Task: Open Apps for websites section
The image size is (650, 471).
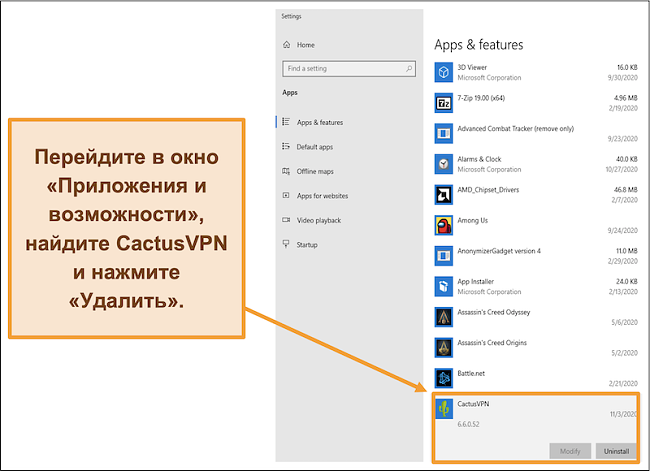Action: click(323, 196)
